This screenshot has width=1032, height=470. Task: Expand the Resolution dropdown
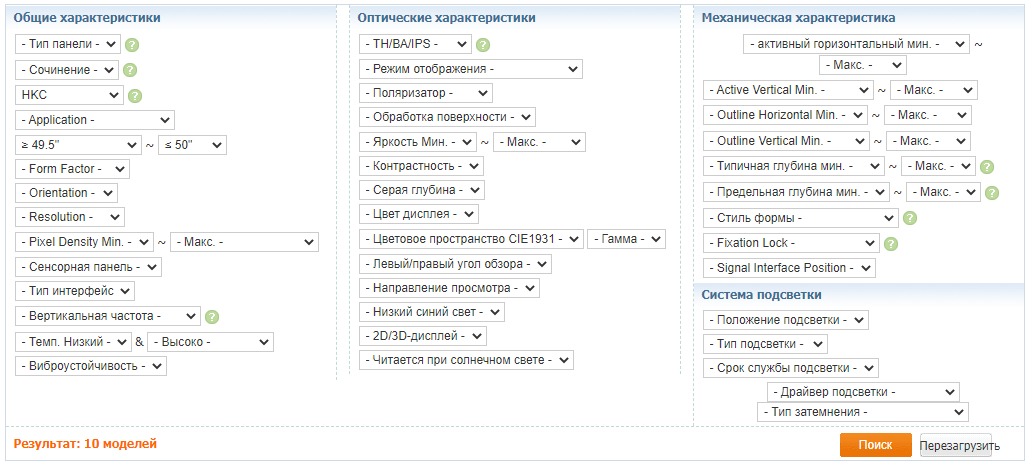(70, 217)
